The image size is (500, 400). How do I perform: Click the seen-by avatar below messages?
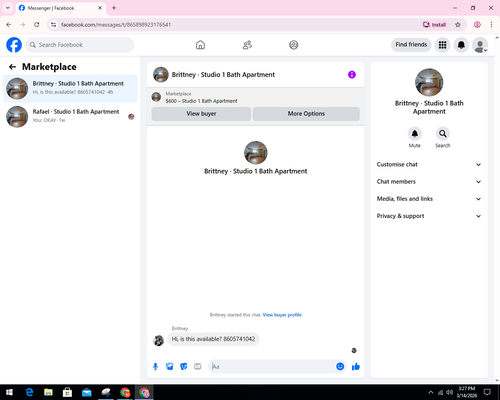[354, 350]
